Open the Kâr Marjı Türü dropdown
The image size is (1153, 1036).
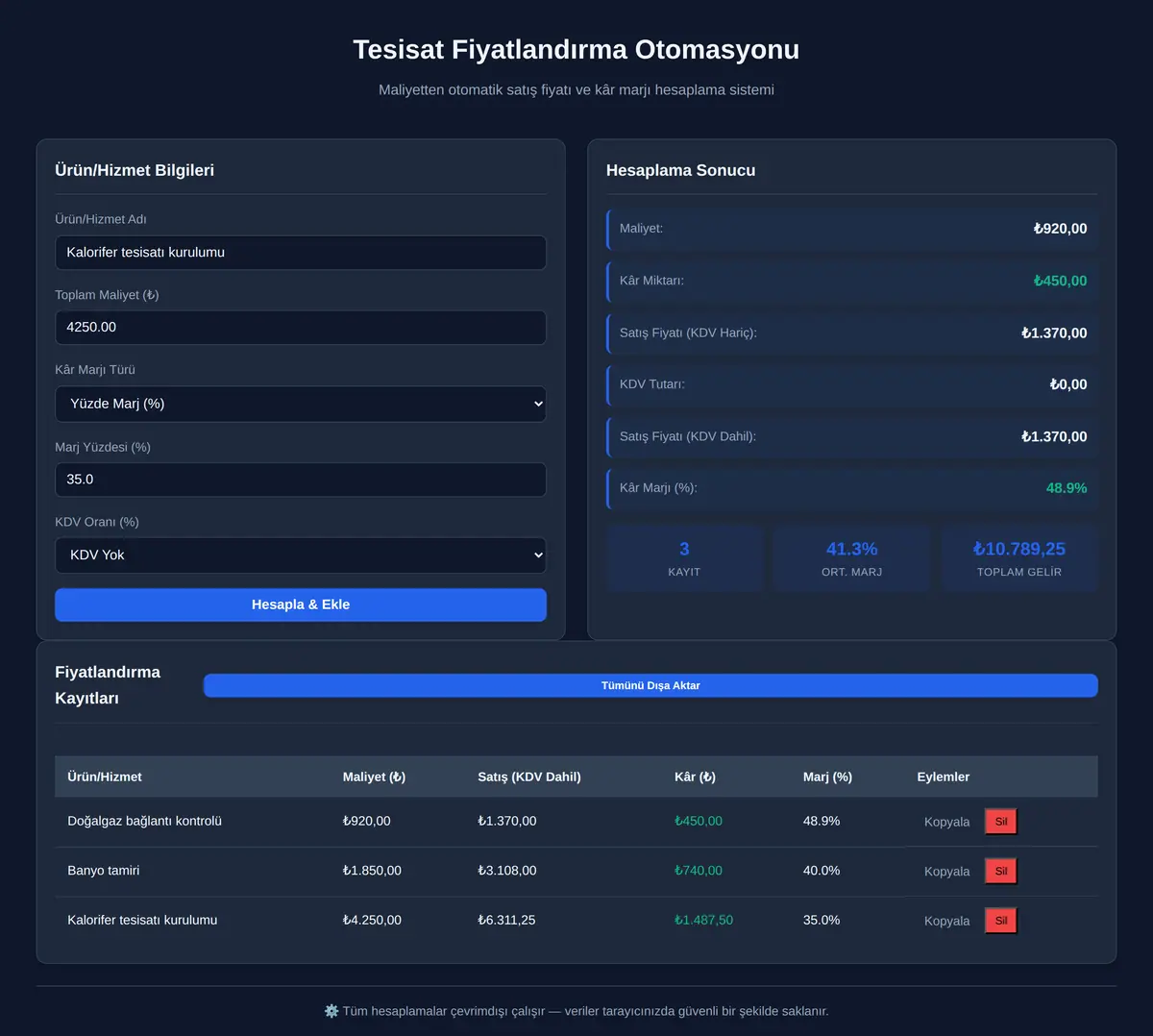(301, 404)
